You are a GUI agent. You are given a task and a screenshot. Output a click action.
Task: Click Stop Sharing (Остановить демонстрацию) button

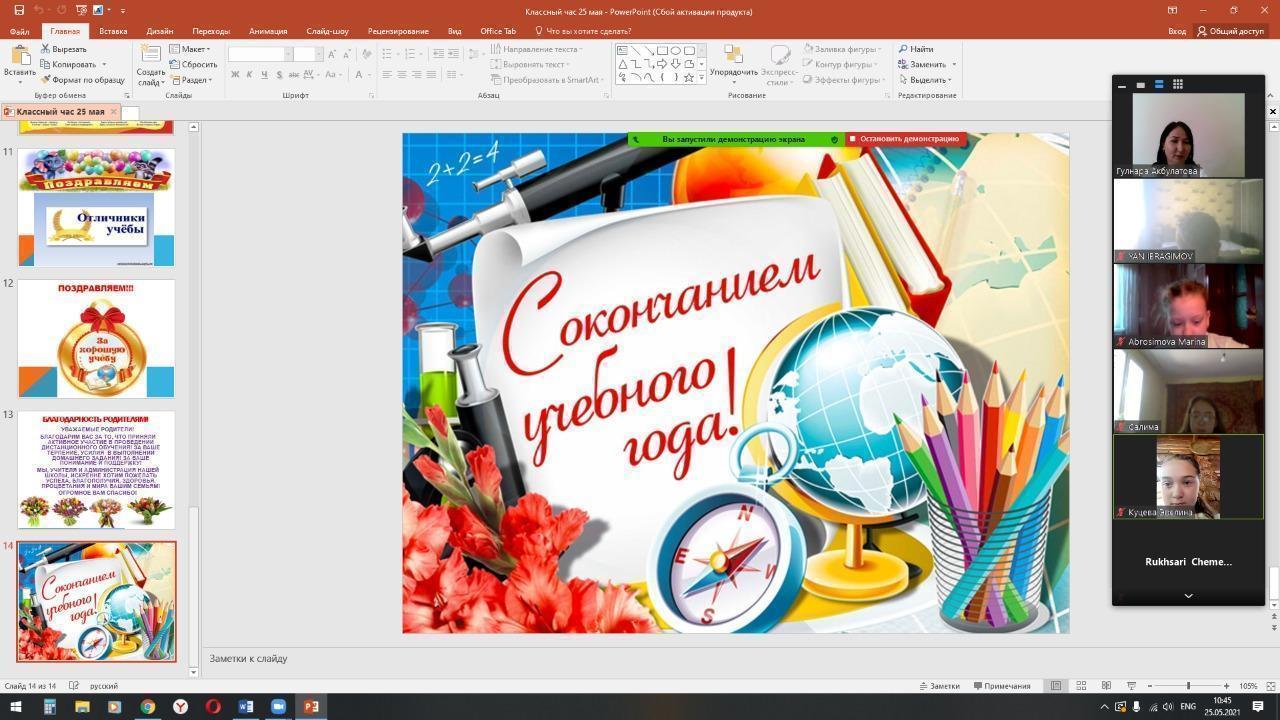coord(906,139)
